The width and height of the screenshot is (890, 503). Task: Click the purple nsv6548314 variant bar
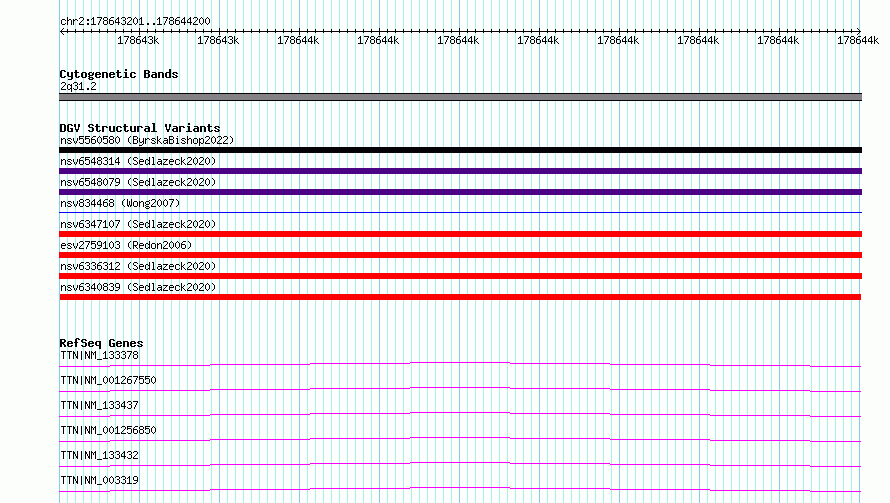[460, 171]
